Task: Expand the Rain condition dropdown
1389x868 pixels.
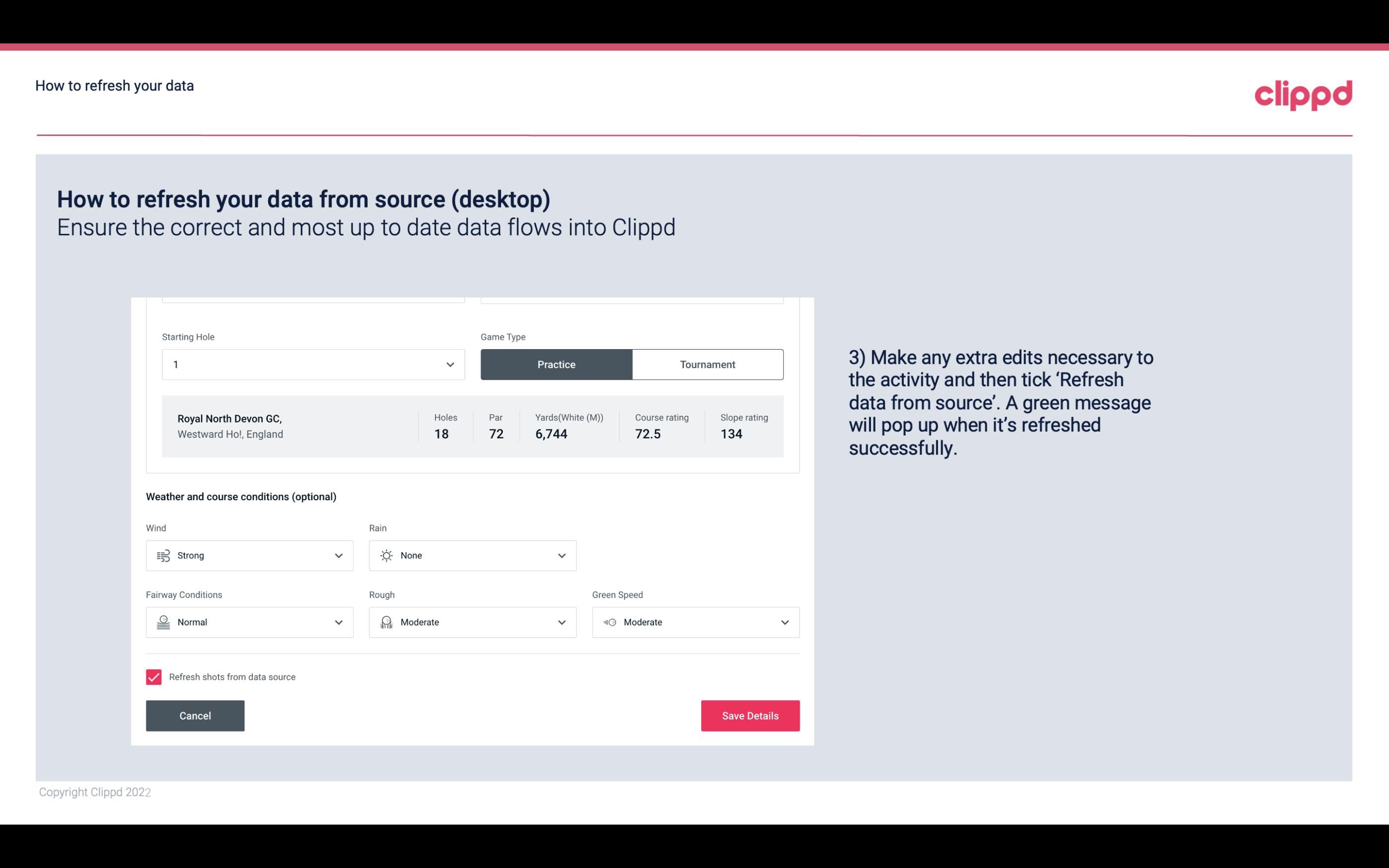Action: click(560, 555)
